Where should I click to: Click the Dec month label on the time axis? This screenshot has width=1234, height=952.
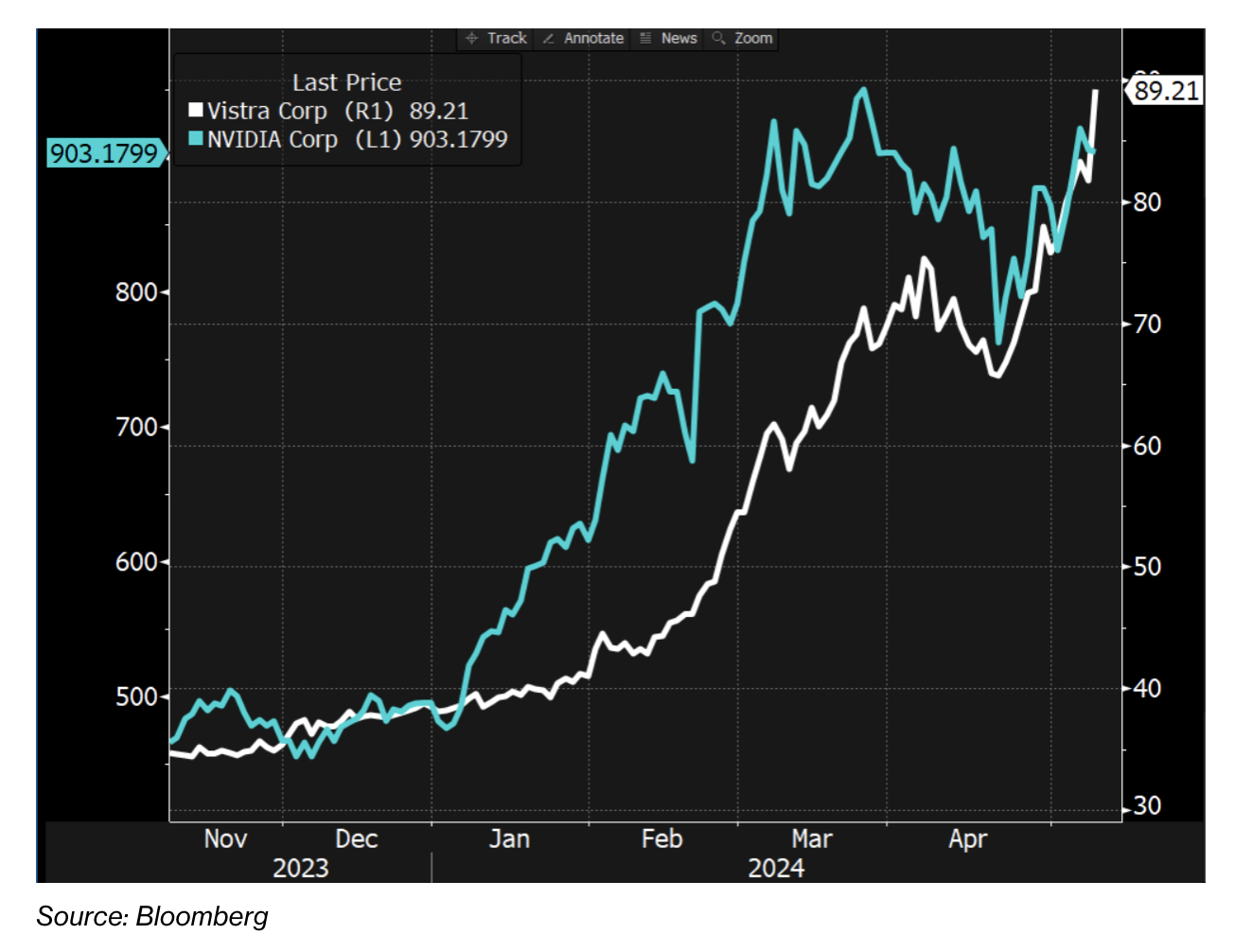pyautogui.click(x=357, y=839)
